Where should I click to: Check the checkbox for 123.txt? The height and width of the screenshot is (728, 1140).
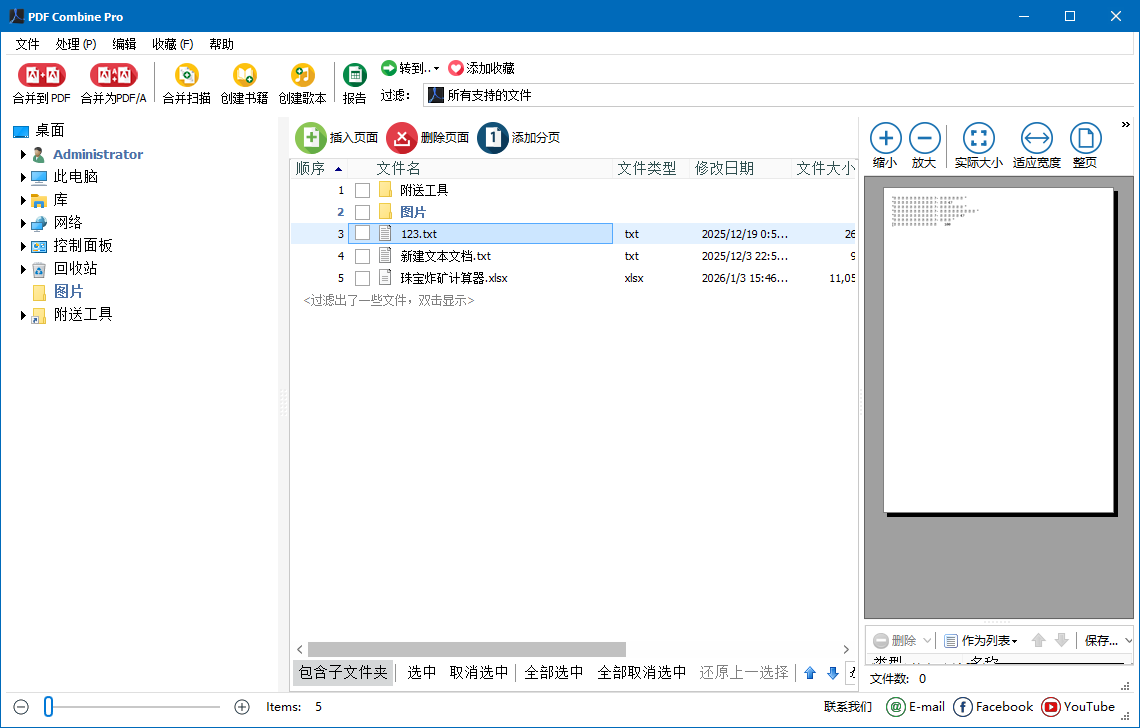point(363,232)
